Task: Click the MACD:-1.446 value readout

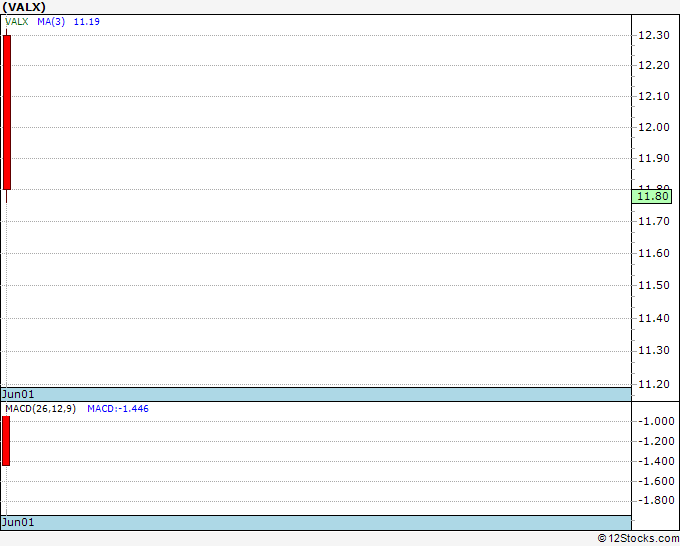Action: pos(118,409)
